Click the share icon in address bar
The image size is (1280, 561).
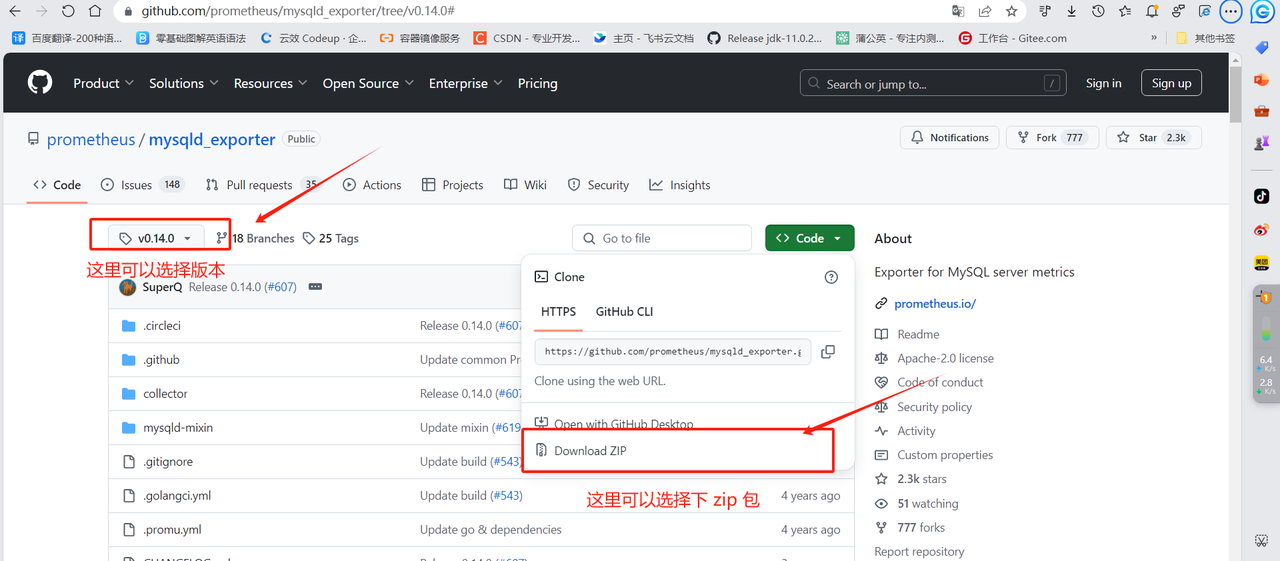click(x=985, y=11)
